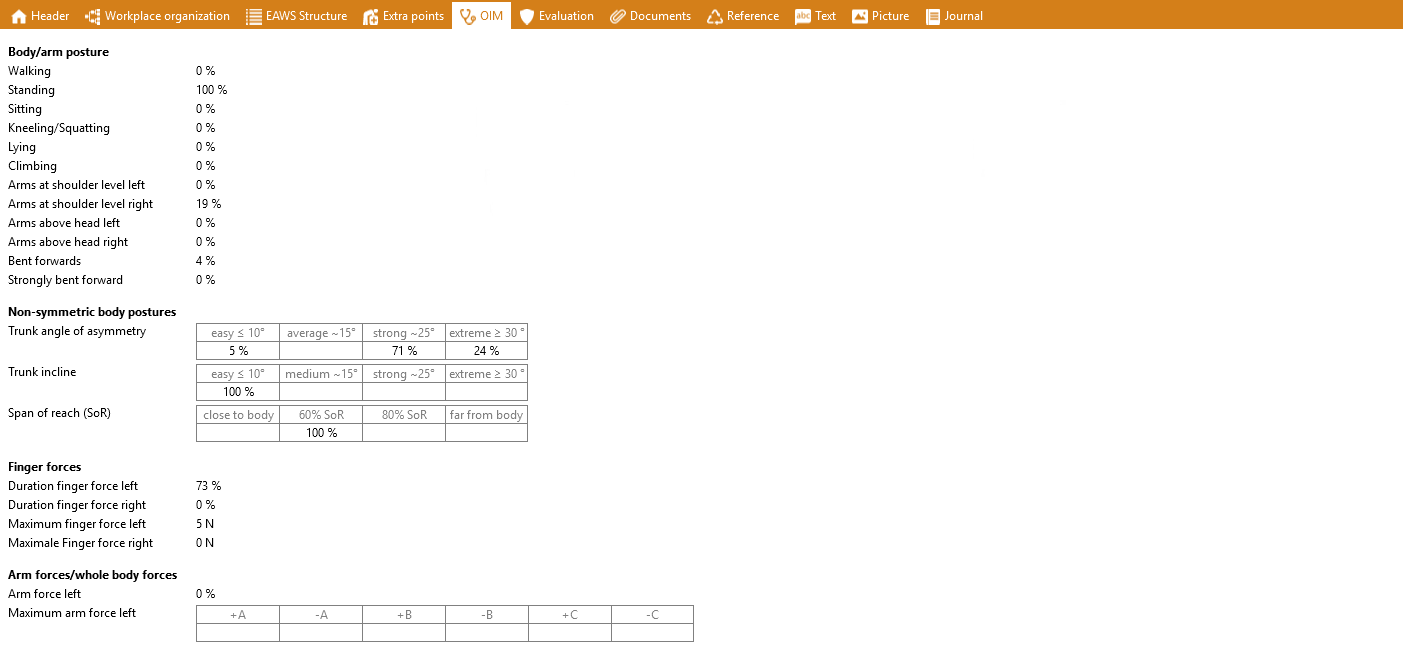This screenshot has height=645, width=1403.
Task: Click the 60% SoR value cell
Action: click(321, 433)
